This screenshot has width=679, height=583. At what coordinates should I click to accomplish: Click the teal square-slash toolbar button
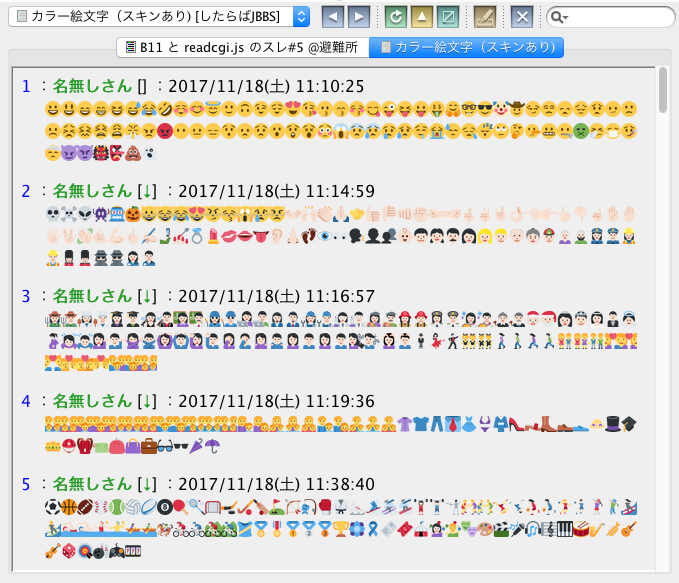(x=448, y=17)
